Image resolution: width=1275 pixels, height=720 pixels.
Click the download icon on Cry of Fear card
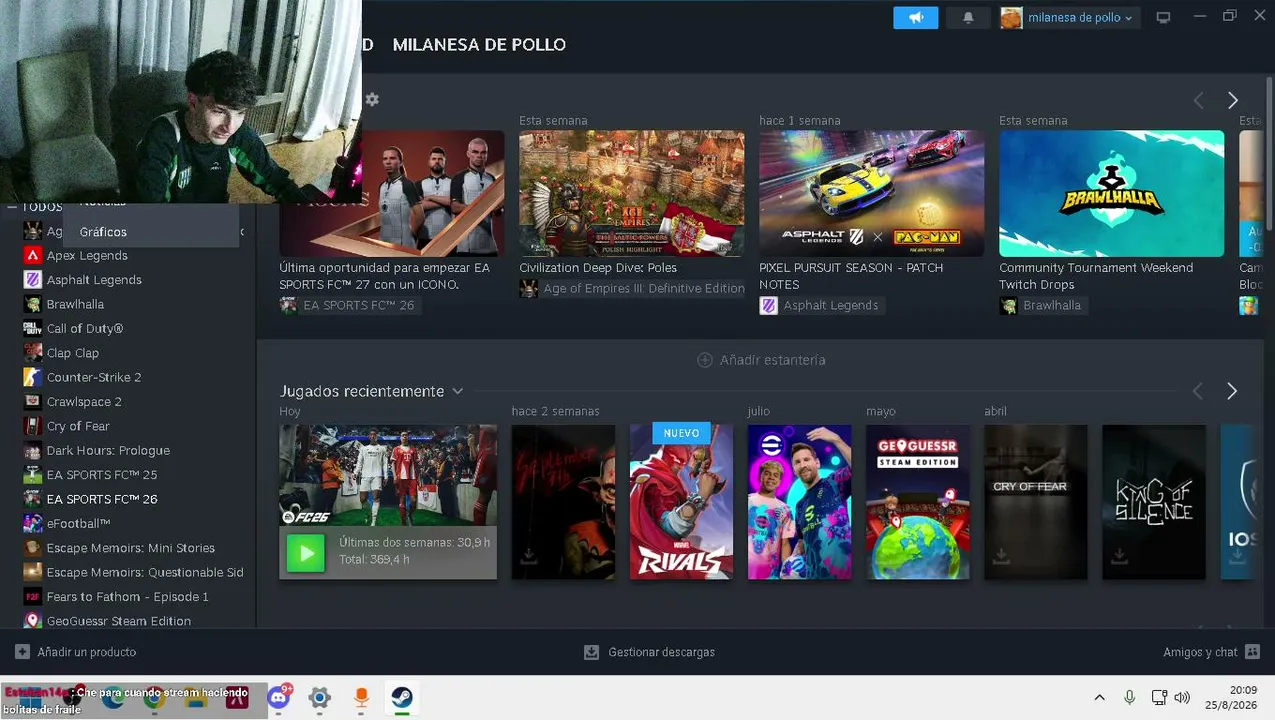[1000, 556]
